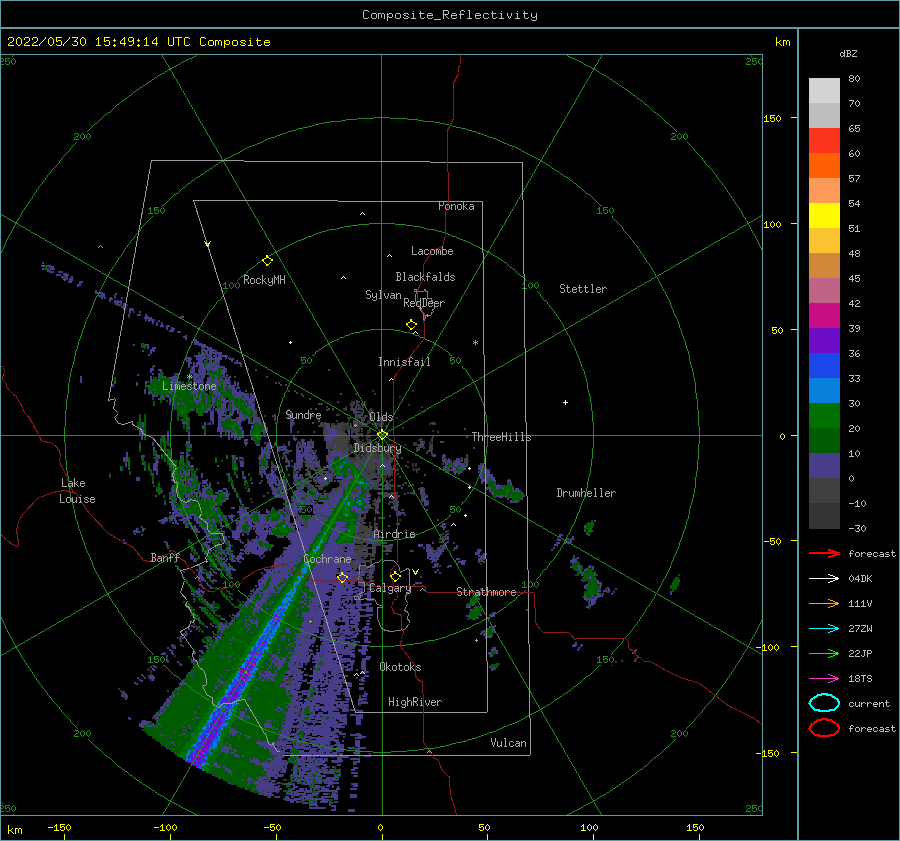Viewport: 900px width, 841px height.
Task: Click the Sylvan label on the map
Action: click(383, 295)
